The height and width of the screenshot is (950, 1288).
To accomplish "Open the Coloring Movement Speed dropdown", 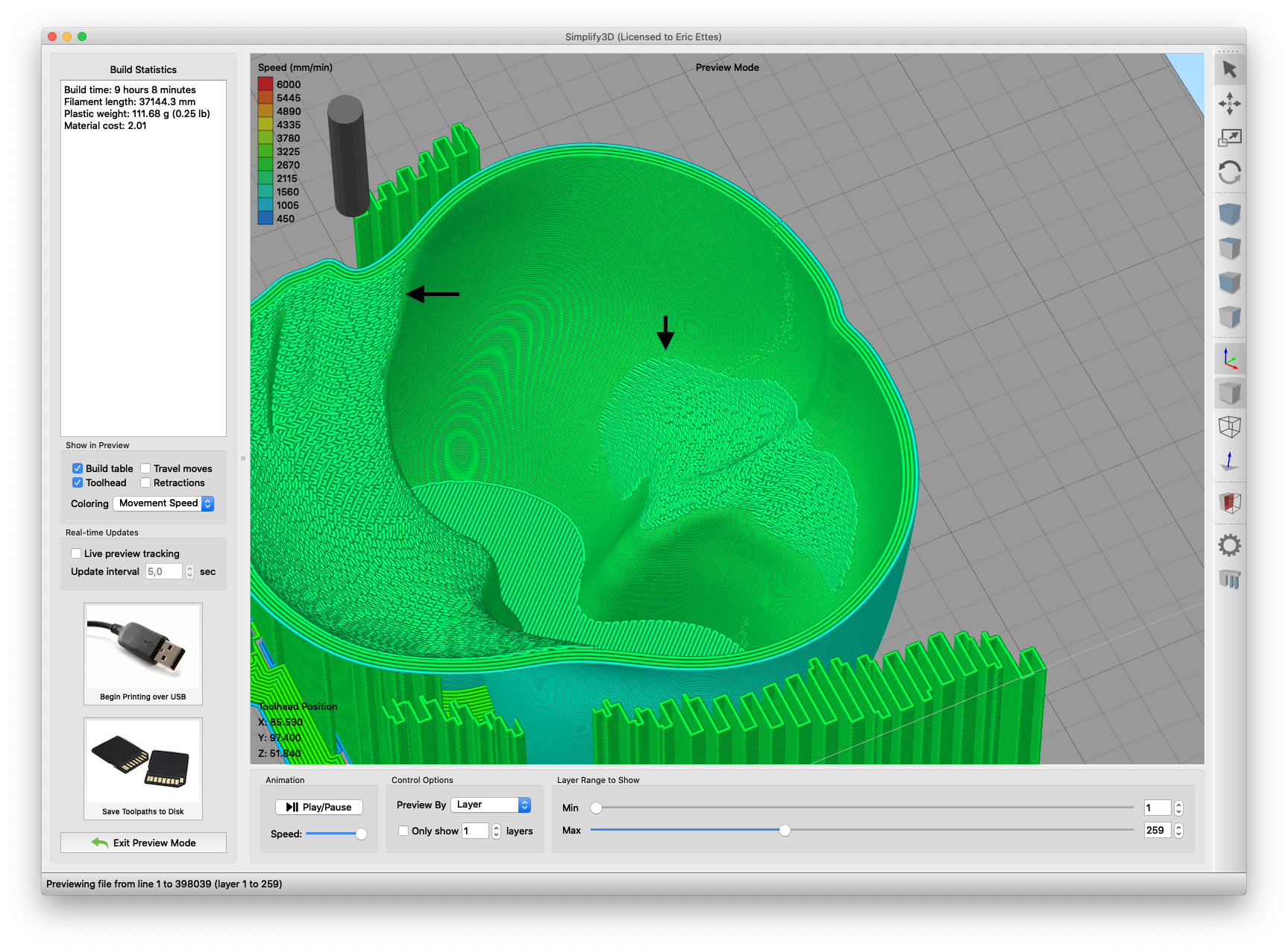I will pos(164,503).
